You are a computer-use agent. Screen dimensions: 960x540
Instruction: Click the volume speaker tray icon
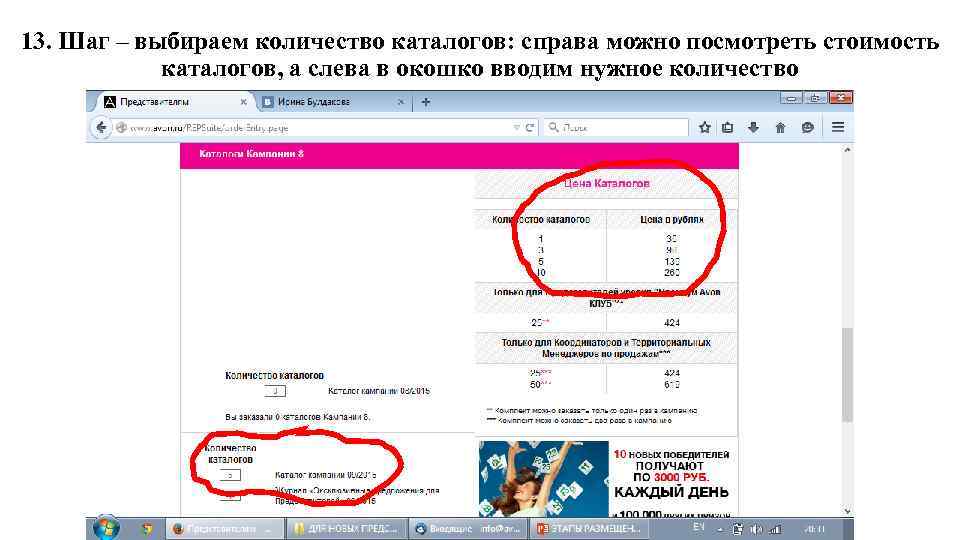[756, 529]
